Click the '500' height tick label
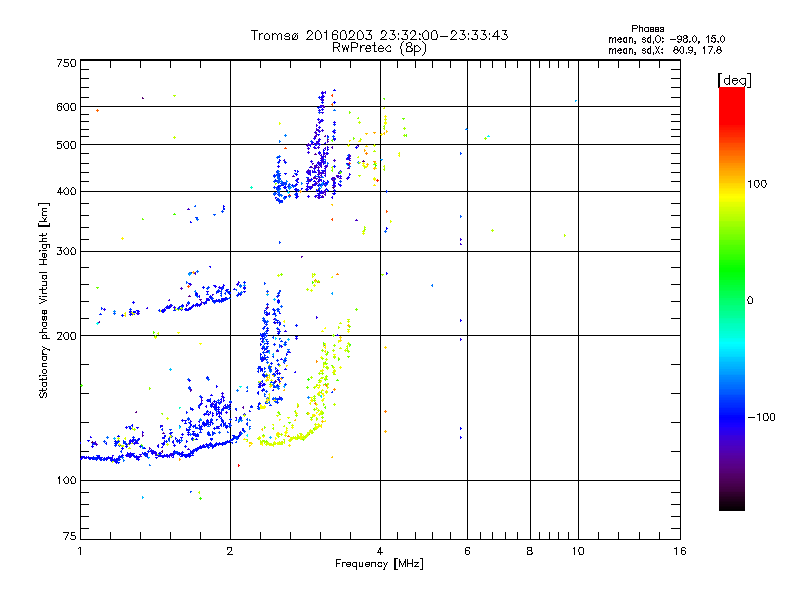The image size is (800, 600). [x=66, y=145]
